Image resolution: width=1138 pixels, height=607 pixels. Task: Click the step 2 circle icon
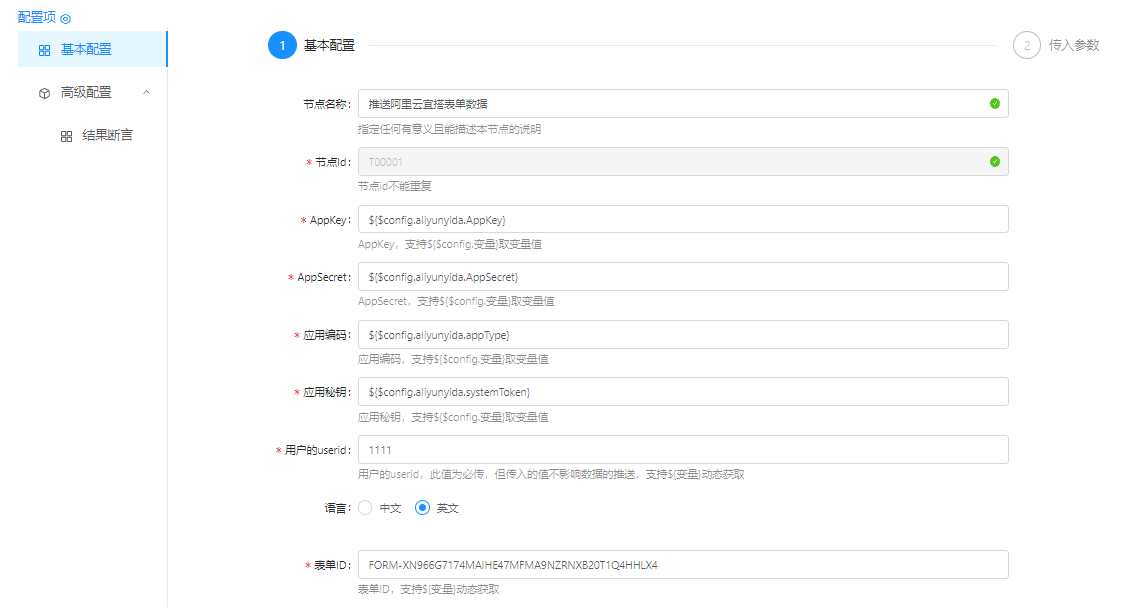(x=1026, y=45)
